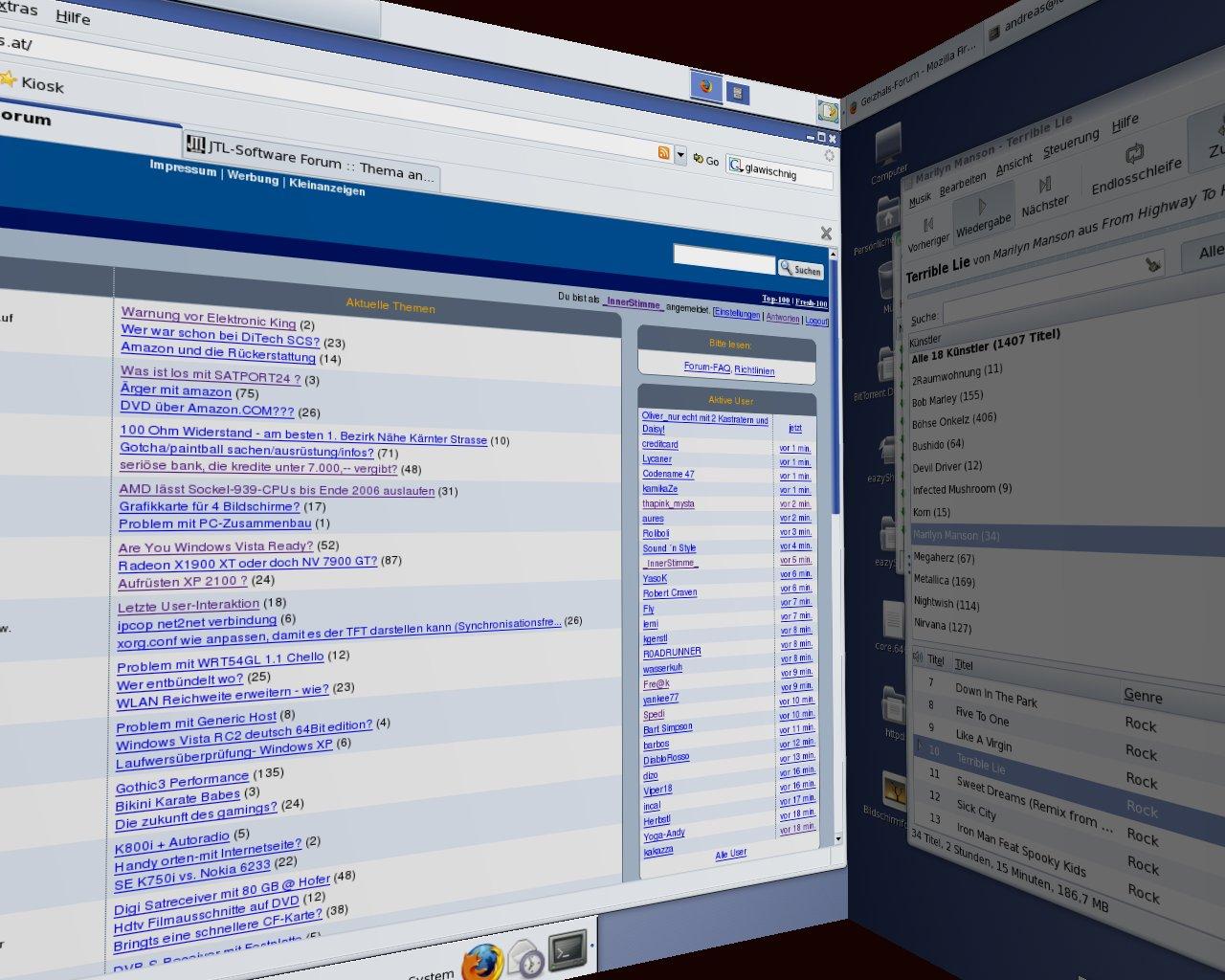This screenshot has width=1225, height=980.
Task: Click the Suchen button in the forum
Action: (800, 269)
